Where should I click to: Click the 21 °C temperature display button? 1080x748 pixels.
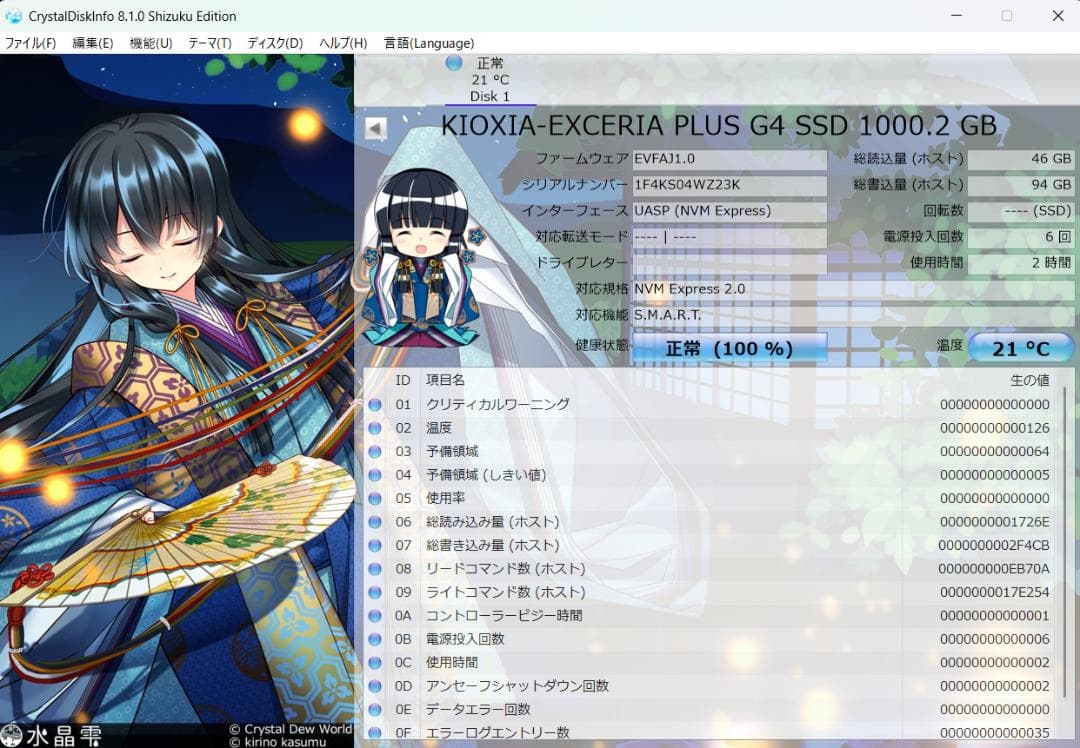click(x=1021, y=347)
